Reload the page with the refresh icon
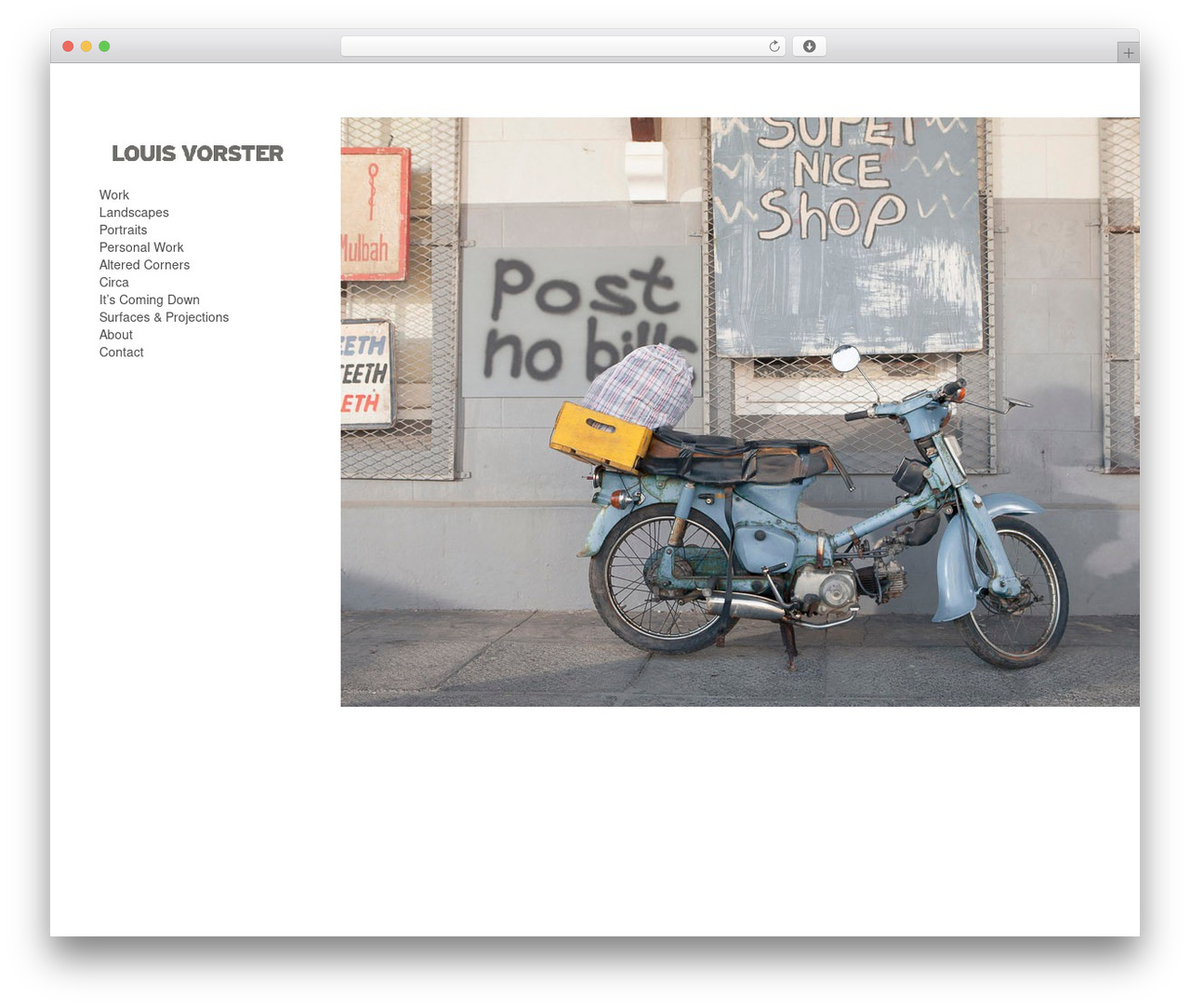This screenshot has height=1008, width=1190. coord(773,46)
